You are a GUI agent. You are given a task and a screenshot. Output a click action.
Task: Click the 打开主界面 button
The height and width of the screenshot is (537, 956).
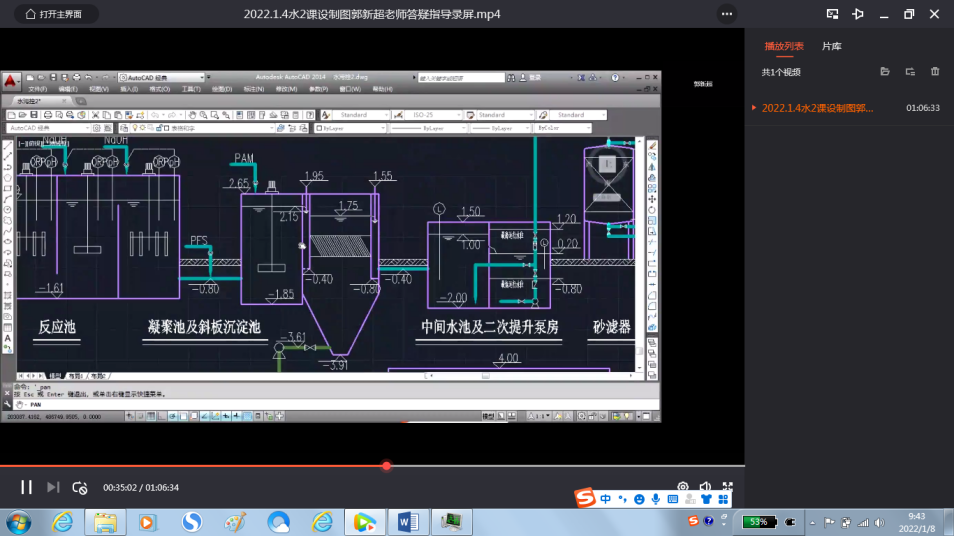click(x=56, y=14)
